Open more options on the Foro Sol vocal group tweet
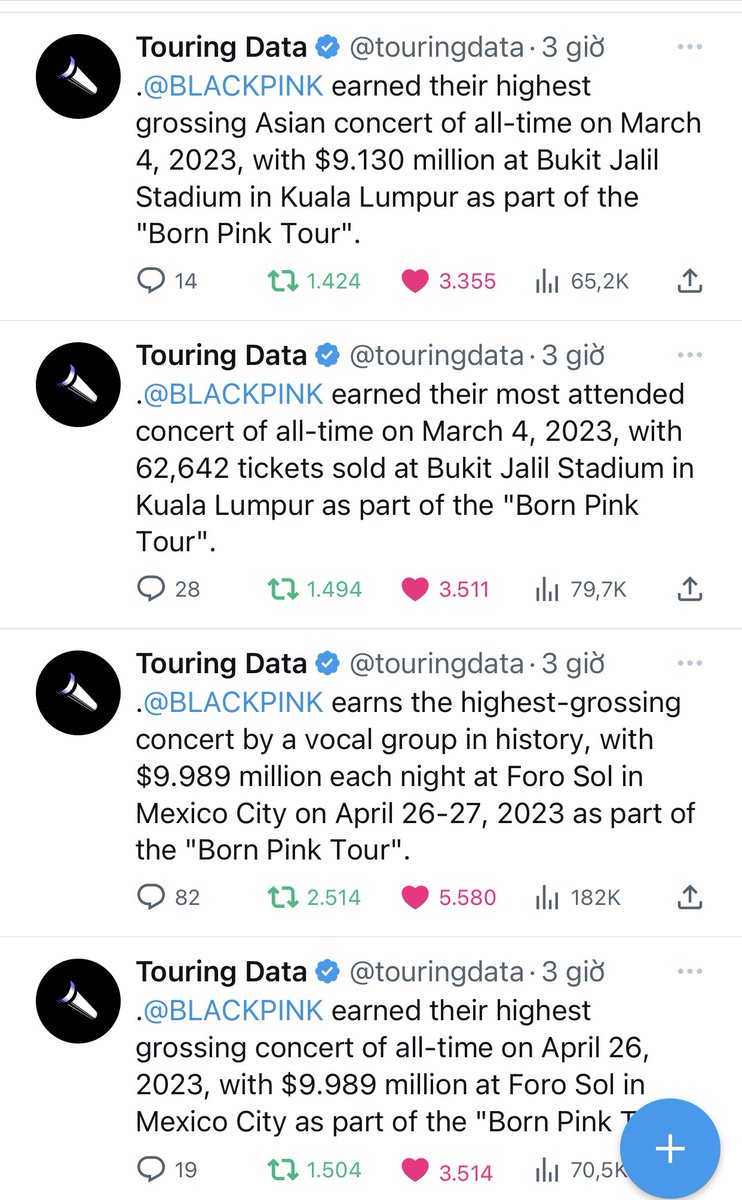Screen dimensions: 742x1200 pos(690,663)
